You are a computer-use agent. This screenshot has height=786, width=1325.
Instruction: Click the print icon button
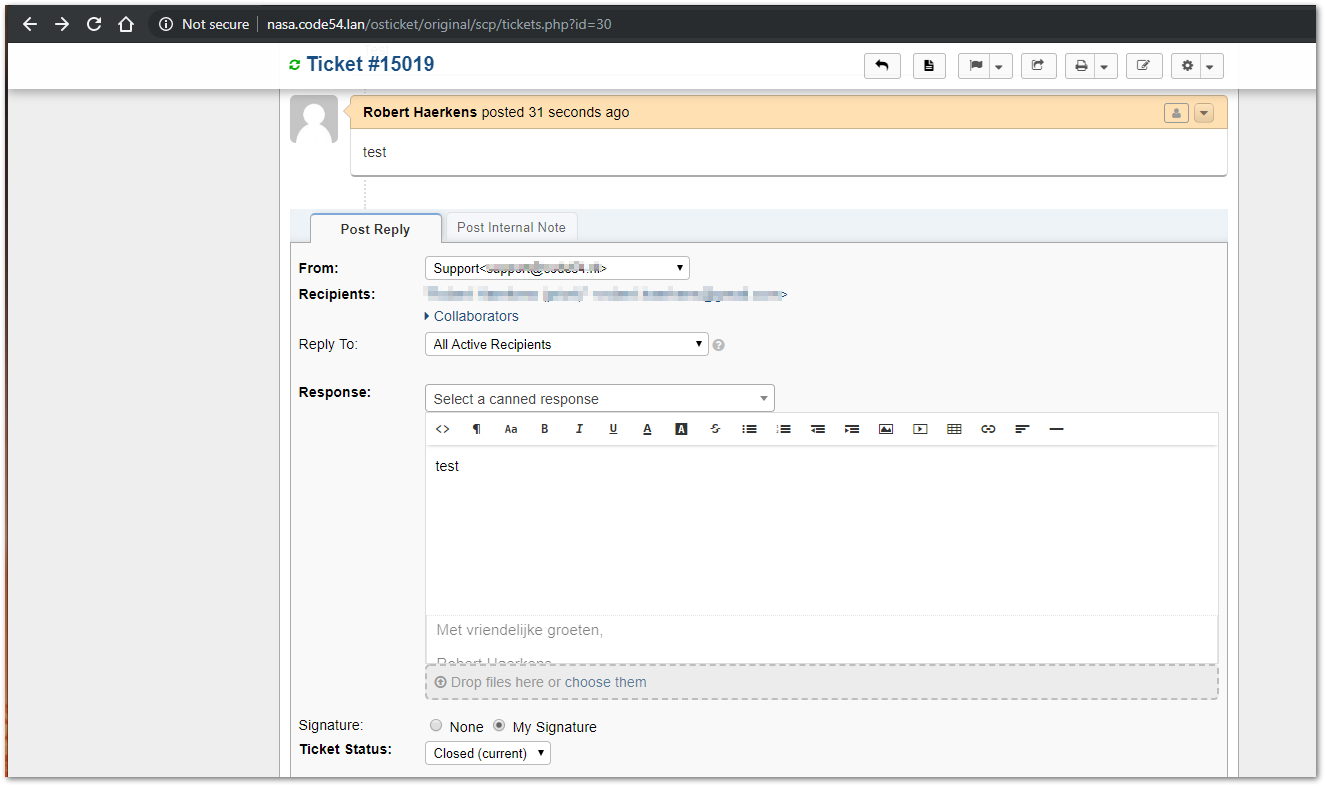pos(1081,66)
